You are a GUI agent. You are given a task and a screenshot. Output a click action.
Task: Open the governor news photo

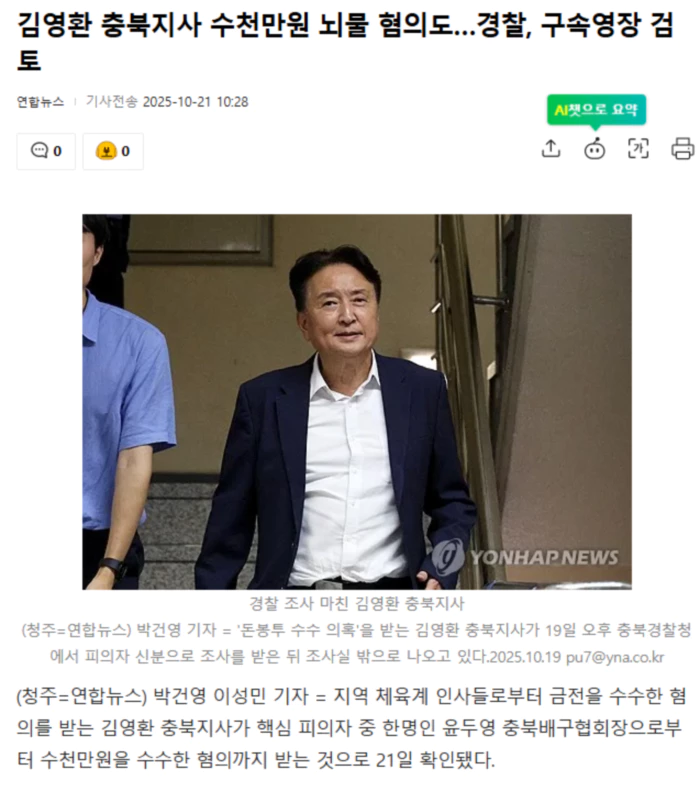coord(357,402)
